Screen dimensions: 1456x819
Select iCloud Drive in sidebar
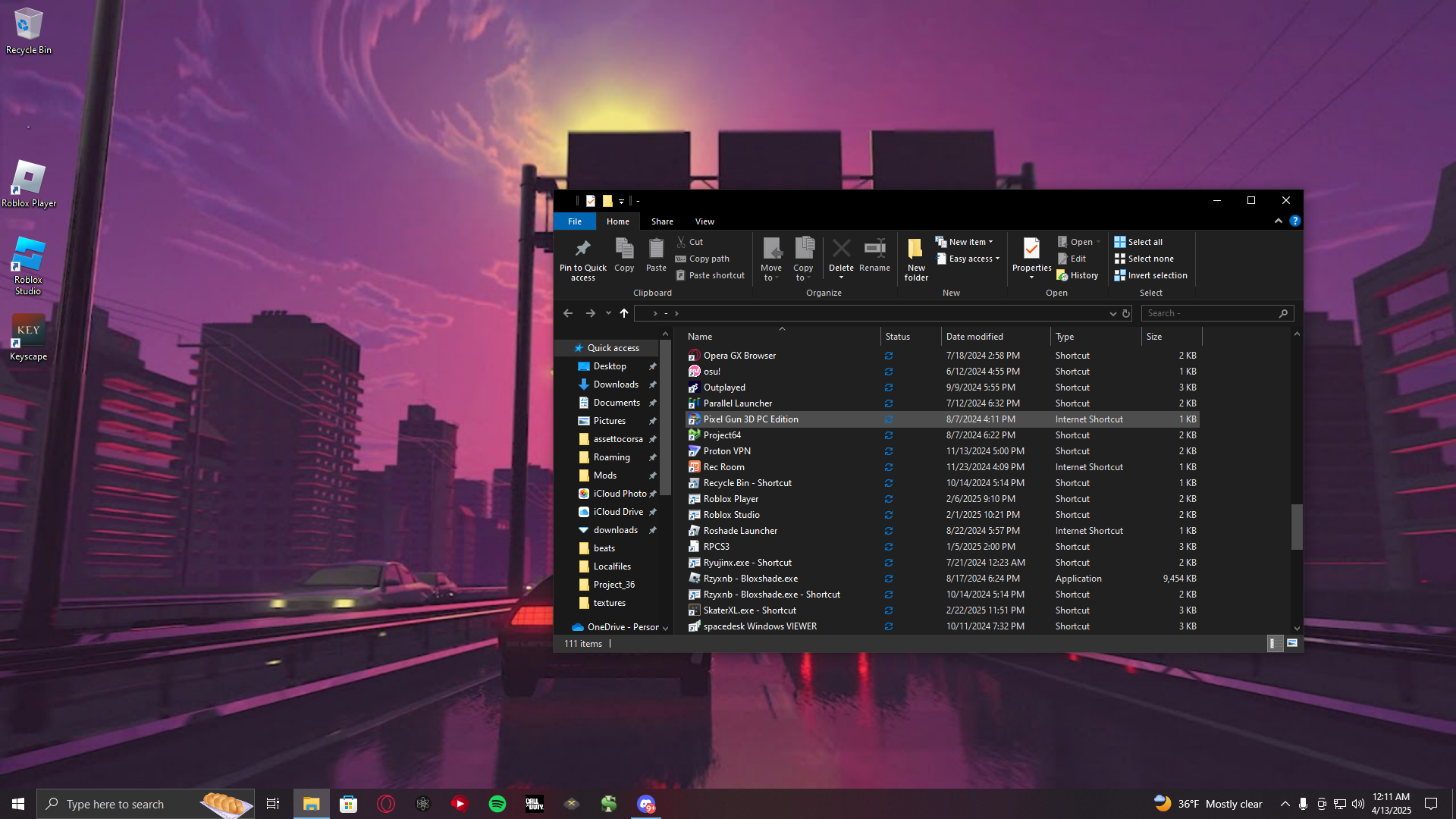pos(618,512)
